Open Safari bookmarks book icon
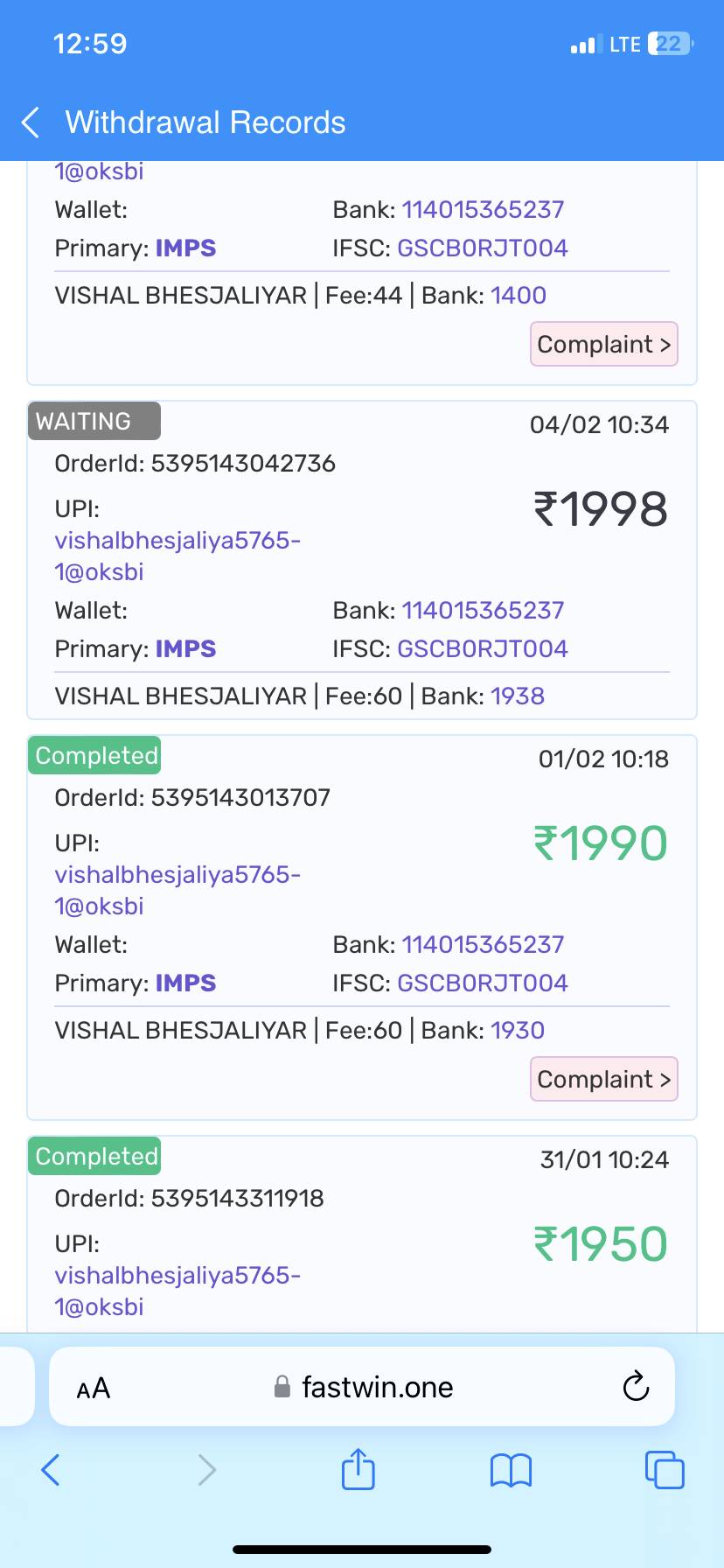The image size is (724, 1568). click(x=512, y=1470)
